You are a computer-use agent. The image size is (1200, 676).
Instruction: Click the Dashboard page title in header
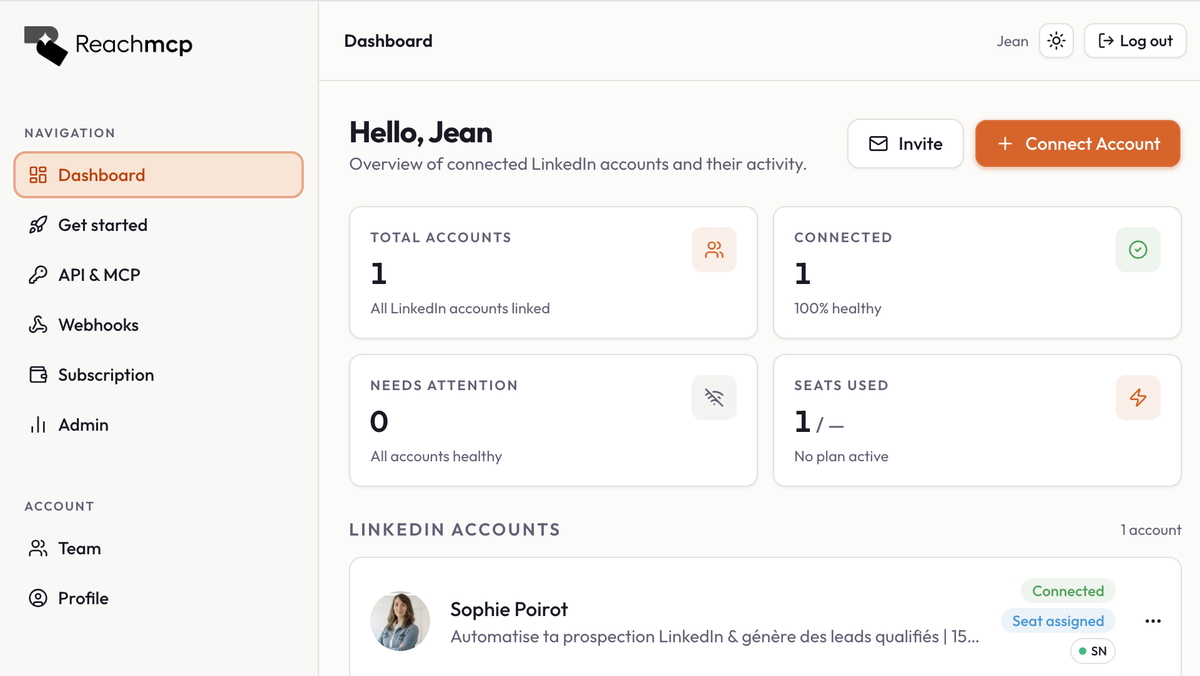click(x=388, y=41)
